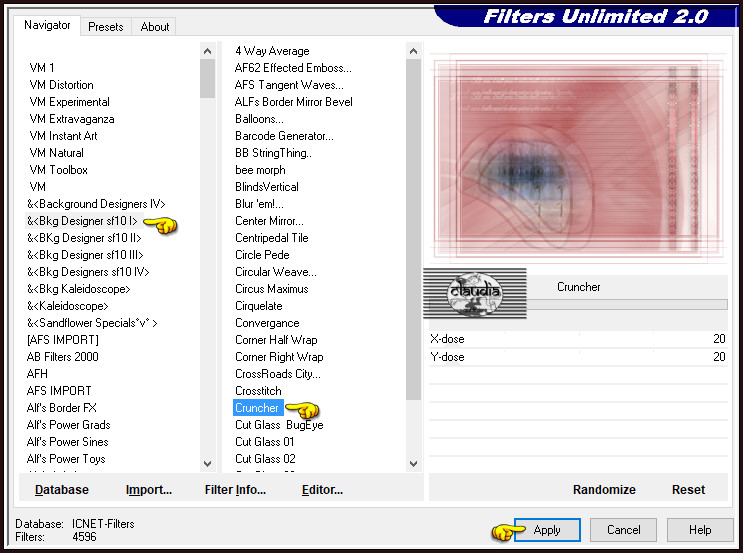Choose Cruncher filter
The height and width of the screenshot is (553, 743).
pyautogui.click(x=257, y=408)
